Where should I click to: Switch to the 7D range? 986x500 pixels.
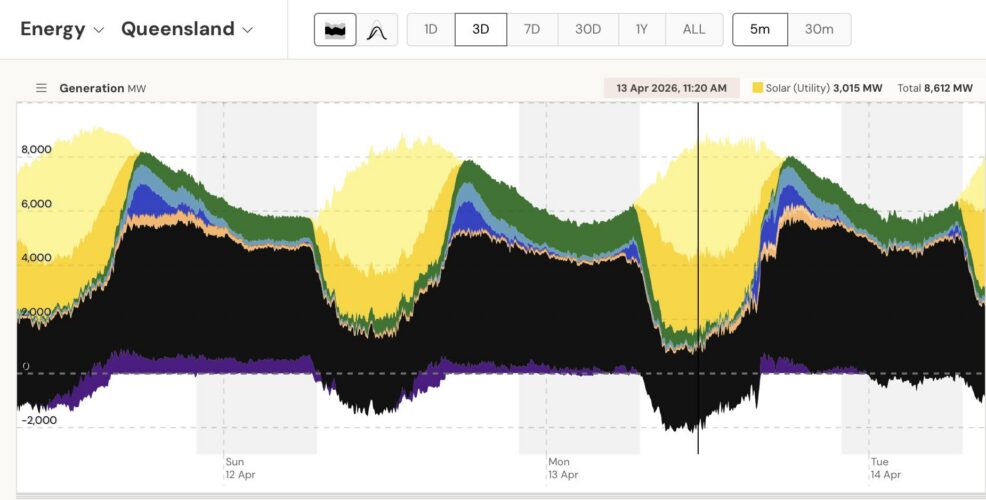(x=532, y=30)
